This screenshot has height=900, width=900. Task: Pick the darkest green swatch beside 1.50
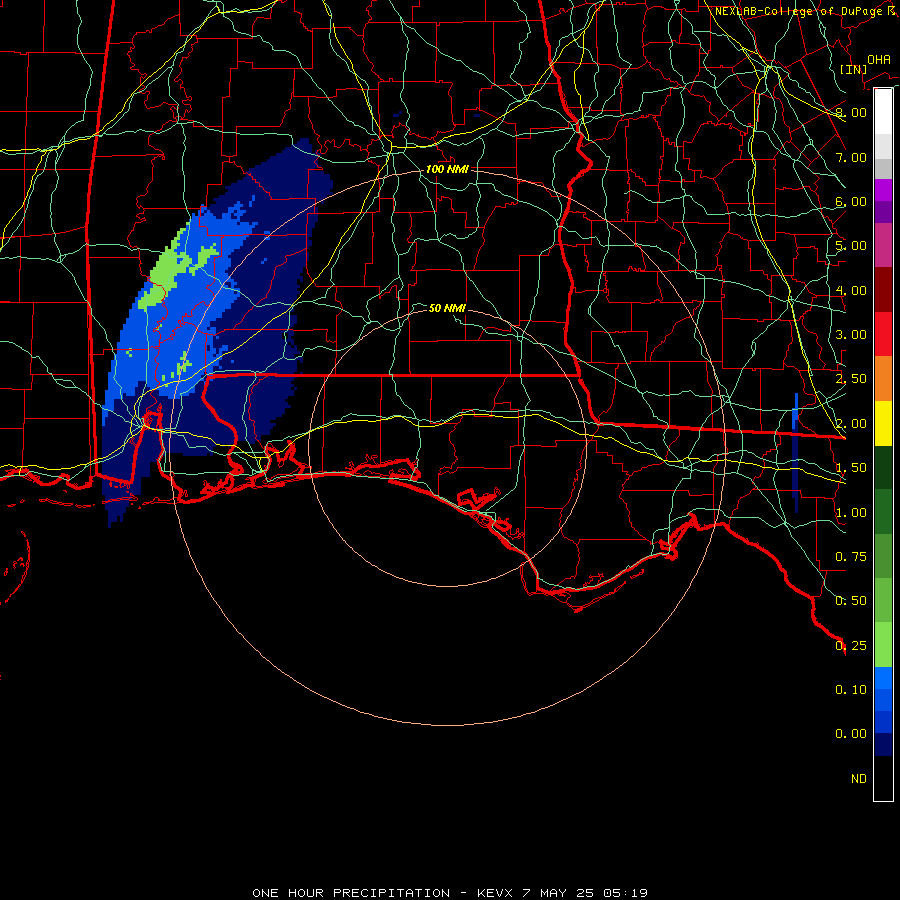[883, 467]
